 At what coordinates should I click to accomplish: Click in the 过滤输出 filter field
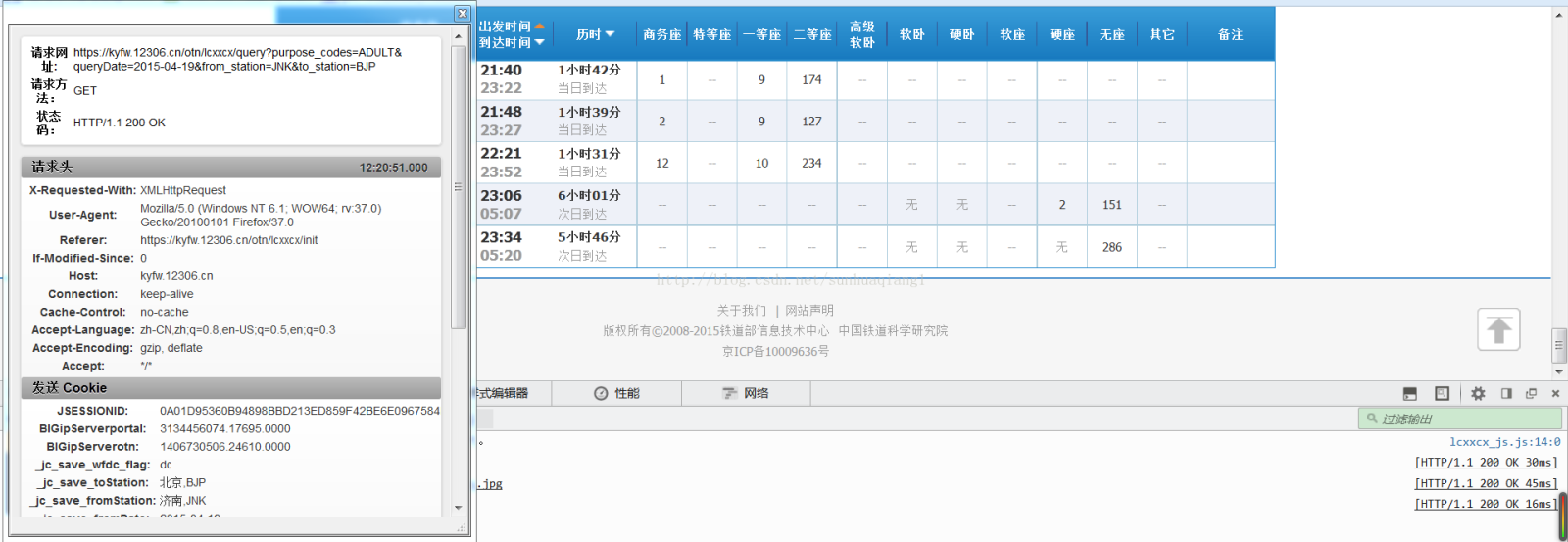pyautogui.click(x=1459, y=419)
